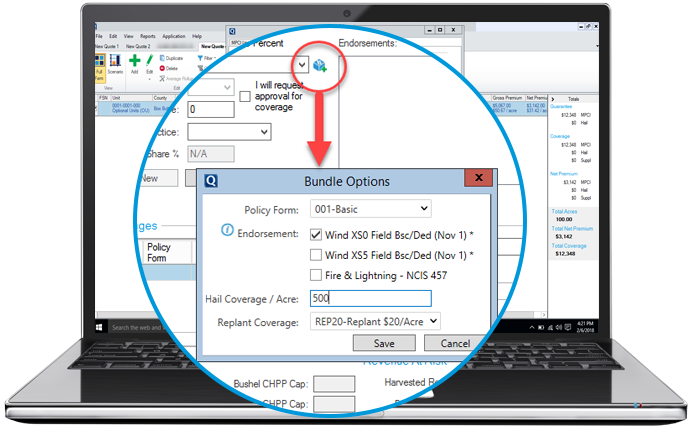The height and width of the screenshot is (434, 693).
Task: Open the Policy Form dropdown
Action: tap(370, 208)
